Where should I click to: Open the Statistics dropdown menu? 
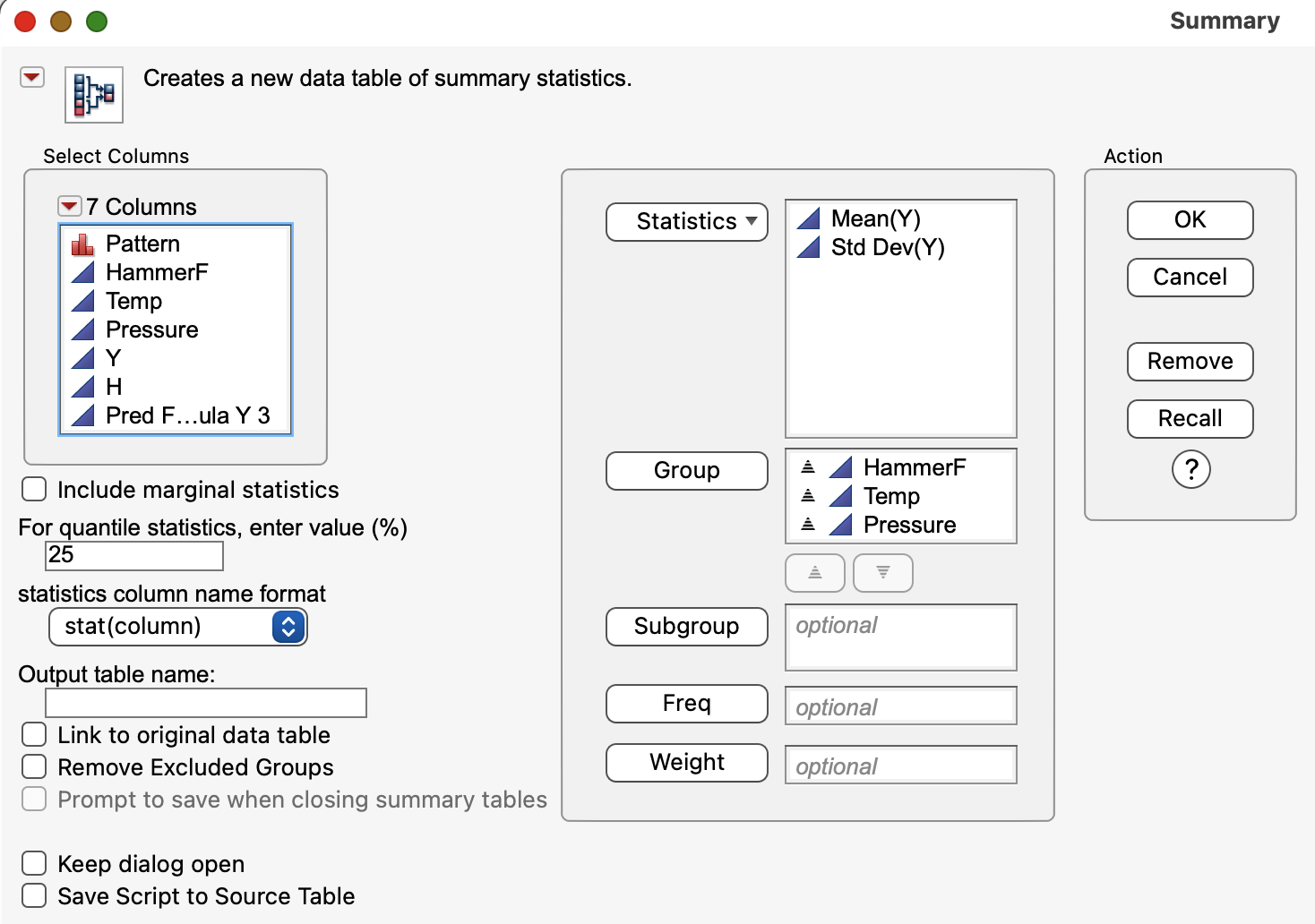click(x=686, y=221)
